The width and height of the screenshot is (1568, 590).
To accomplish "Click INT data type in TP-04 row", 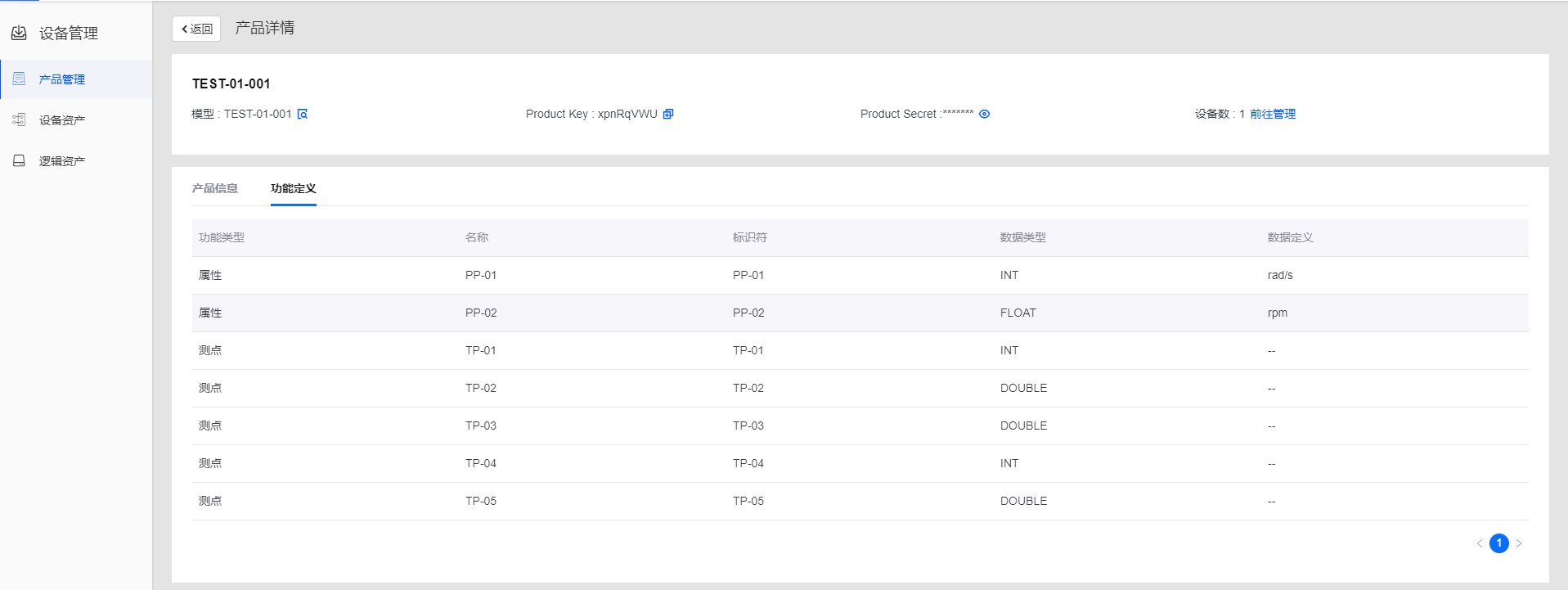I will 1009,463.
